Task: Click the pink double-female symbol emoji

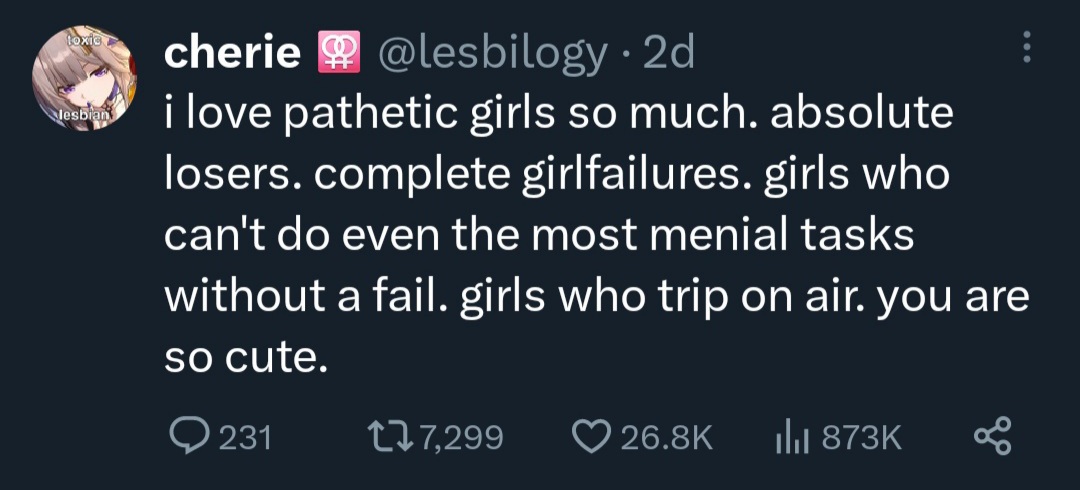Action: tap(339, 52)
